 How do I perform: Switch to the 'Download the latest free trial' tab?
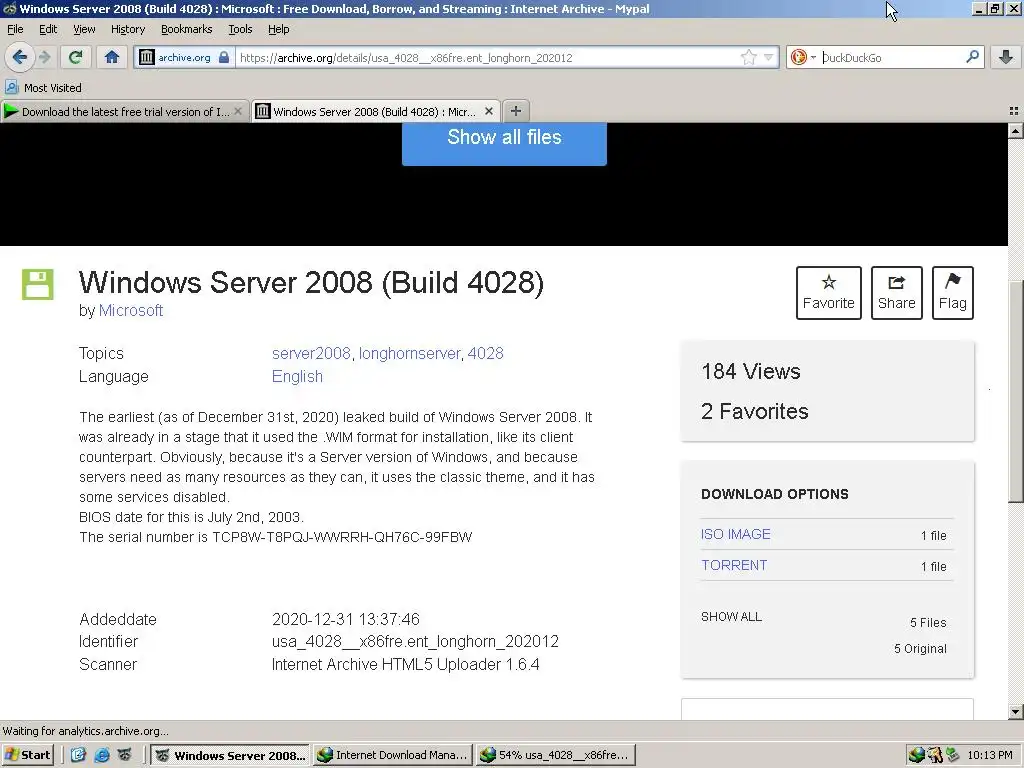click(x=124, y=112)
